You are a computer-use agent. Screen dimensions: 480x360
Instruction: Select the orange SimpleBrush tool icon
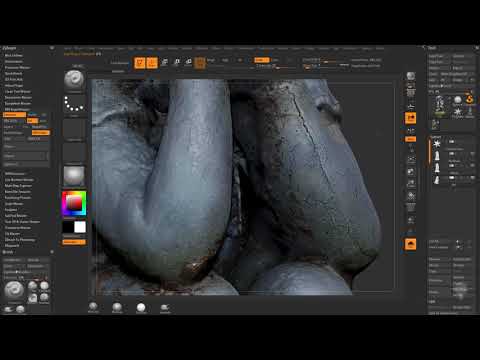(x=470, y=100)
